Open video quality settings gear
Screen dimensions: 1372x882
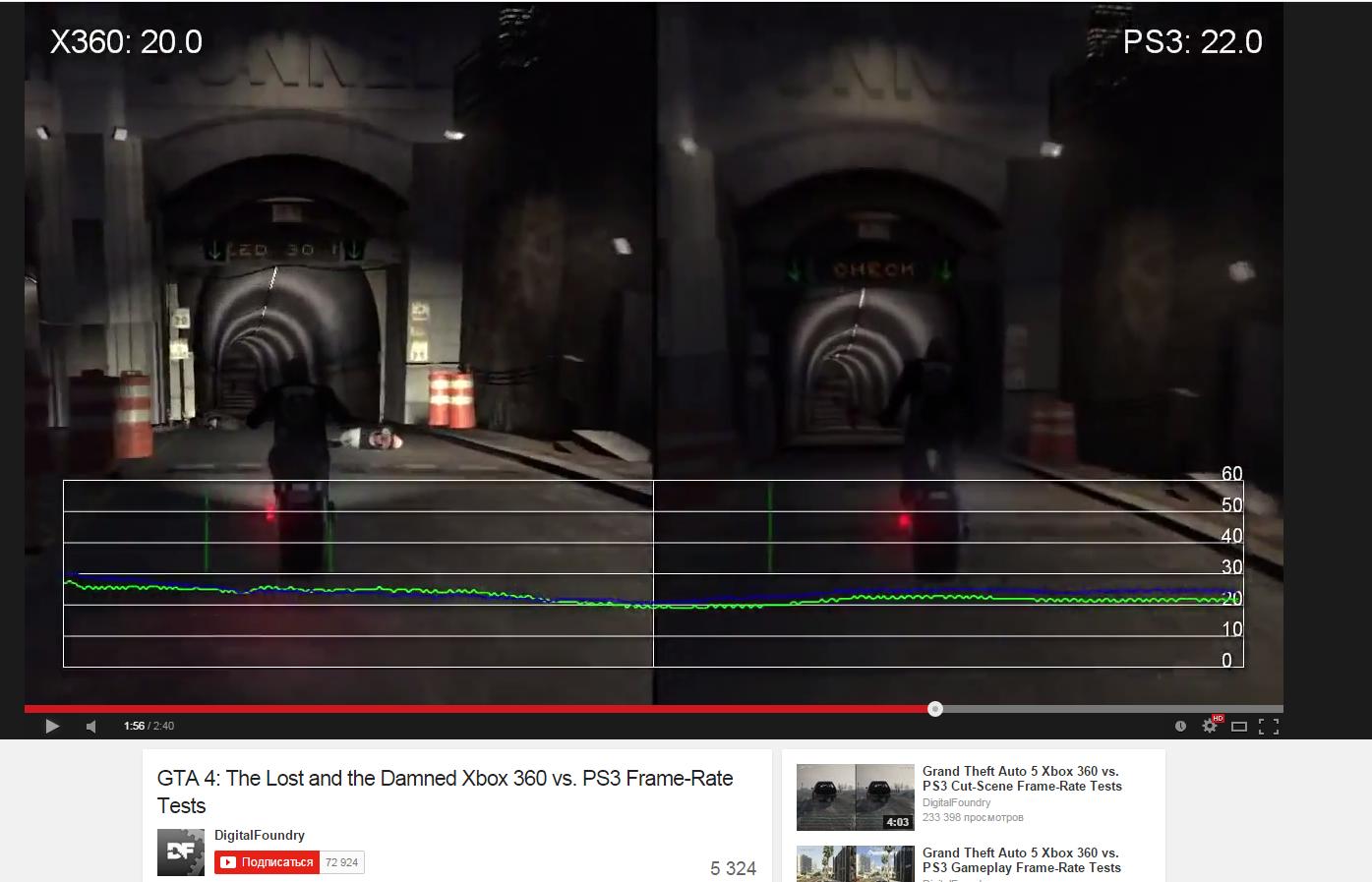[x=1210, y=726]
